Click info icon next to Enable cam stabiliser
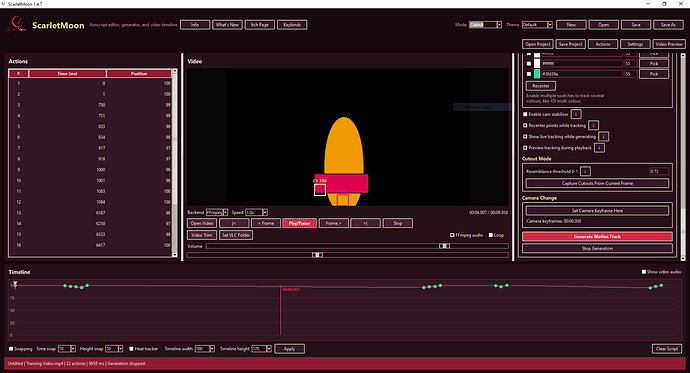 [x=576, y=114]
